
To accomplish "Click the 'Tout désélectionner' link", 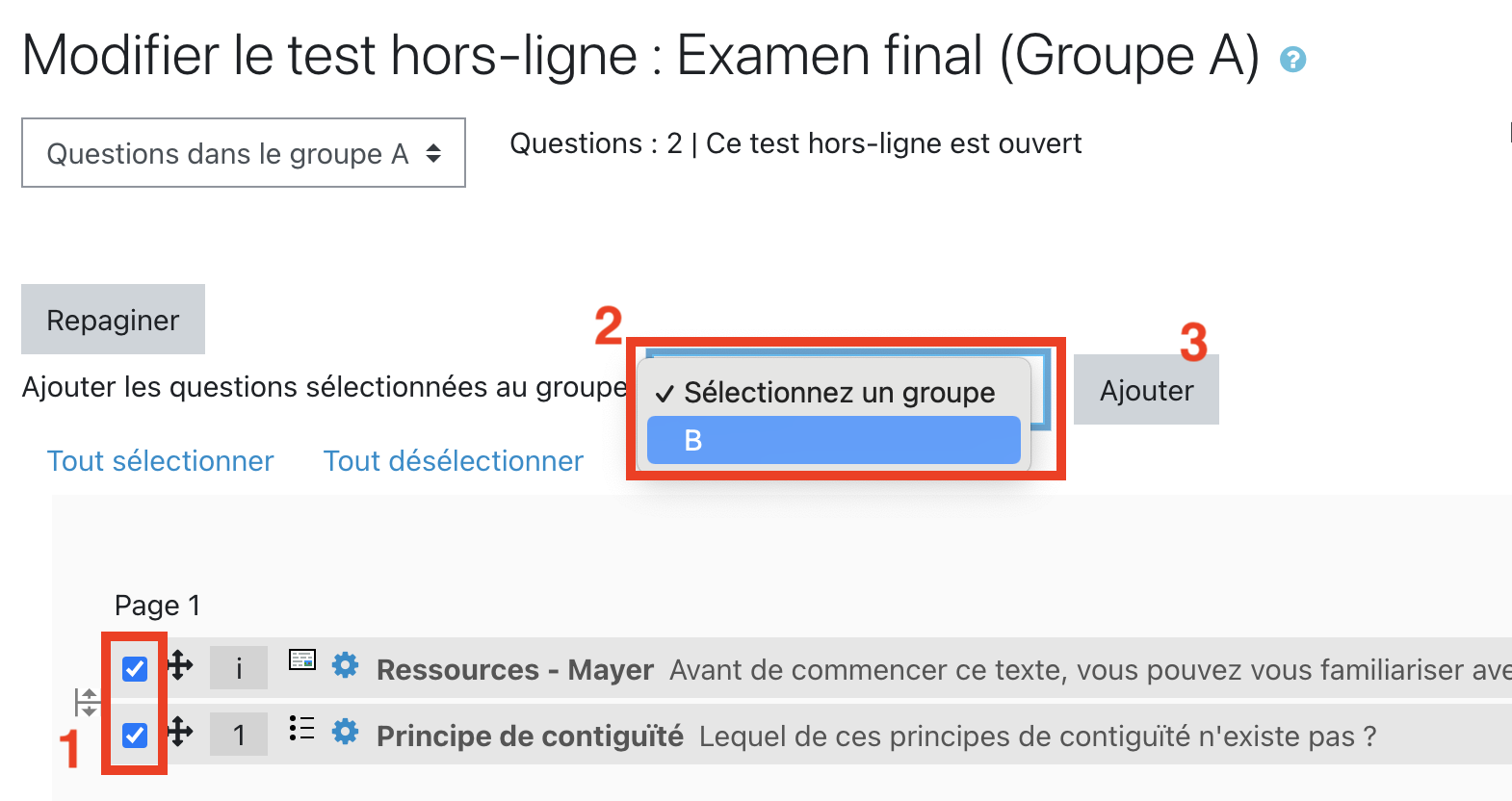I will 453,461.
